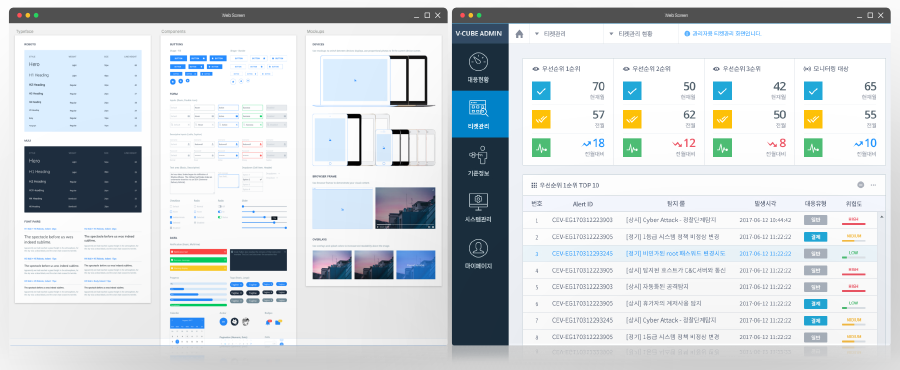Select root password rule text in row 3
This screenshot has height=370, width=900.
click(x=676, y=253)
